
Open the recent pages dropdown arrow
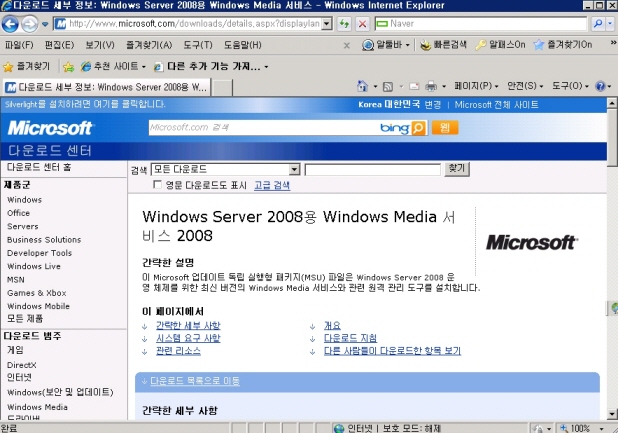45,24
